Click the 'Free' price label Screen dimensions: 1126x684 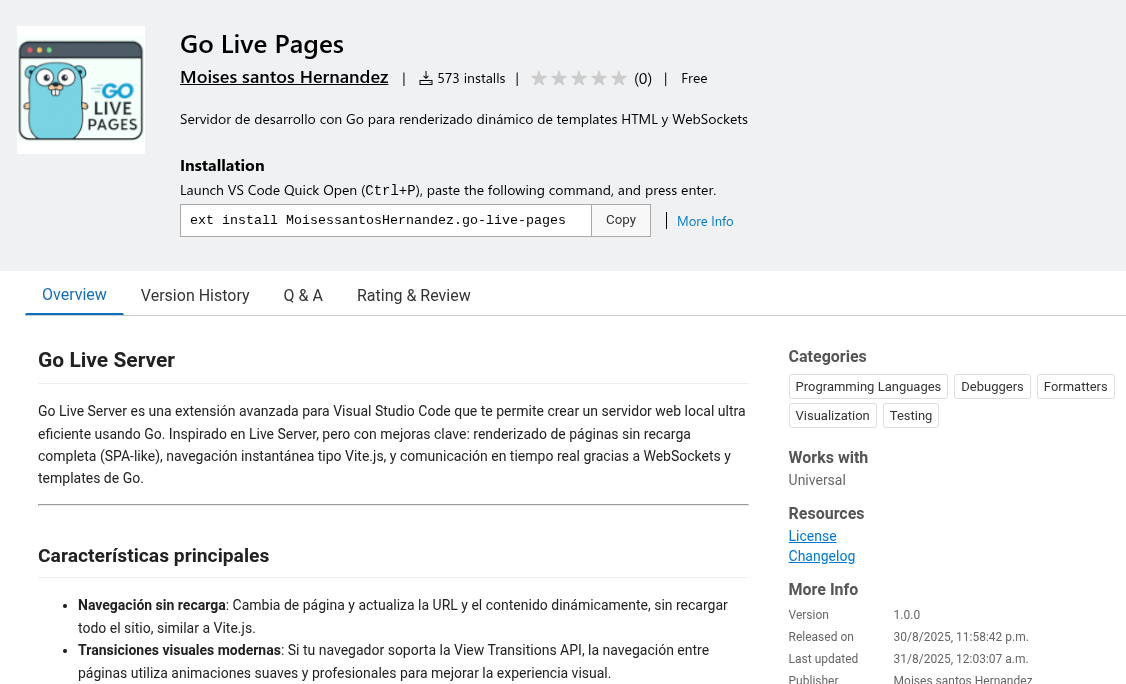pos(694,78)
